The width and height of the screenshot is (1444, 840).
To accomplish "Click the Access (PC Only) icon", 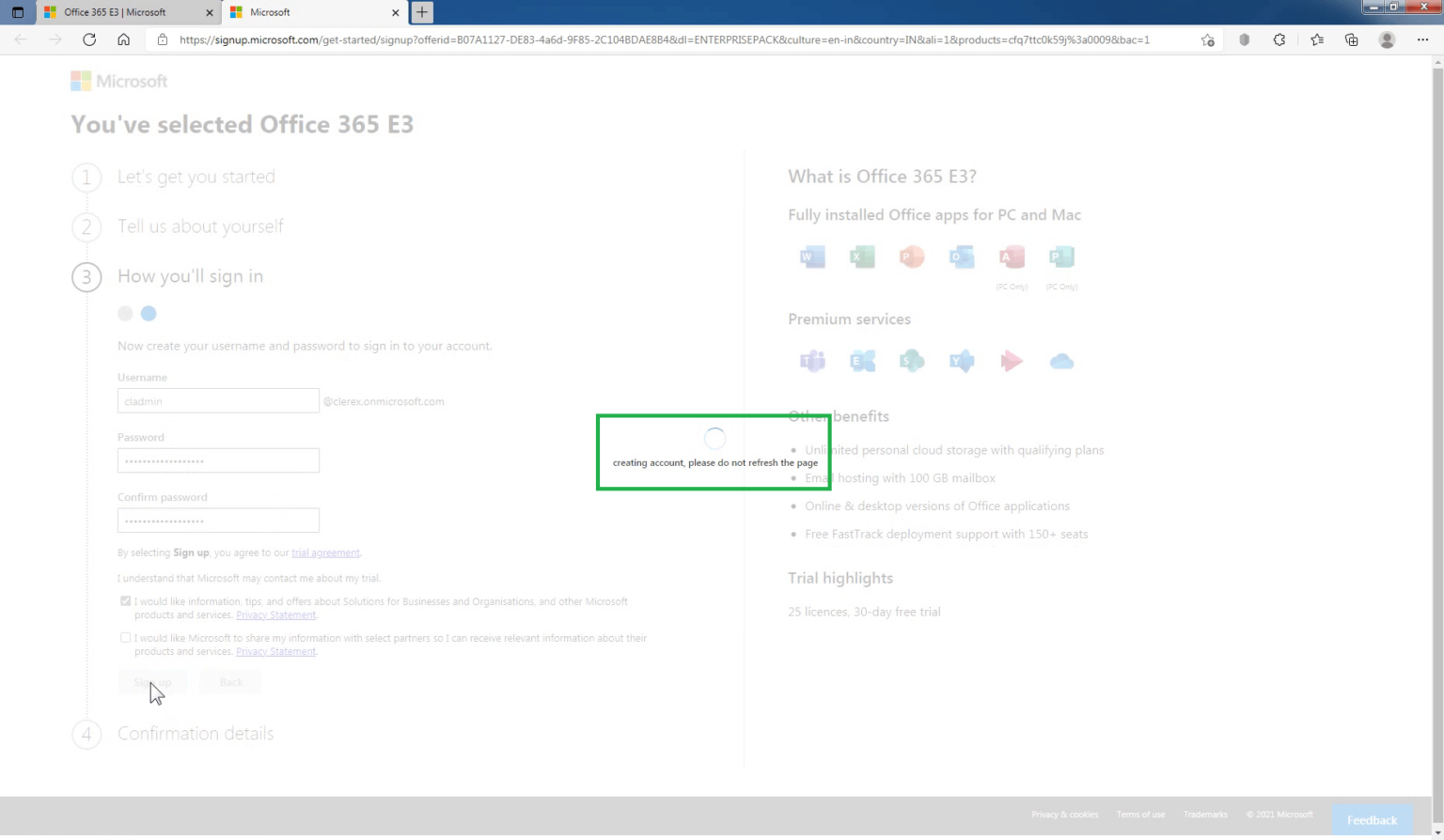I will point(1012,256).
